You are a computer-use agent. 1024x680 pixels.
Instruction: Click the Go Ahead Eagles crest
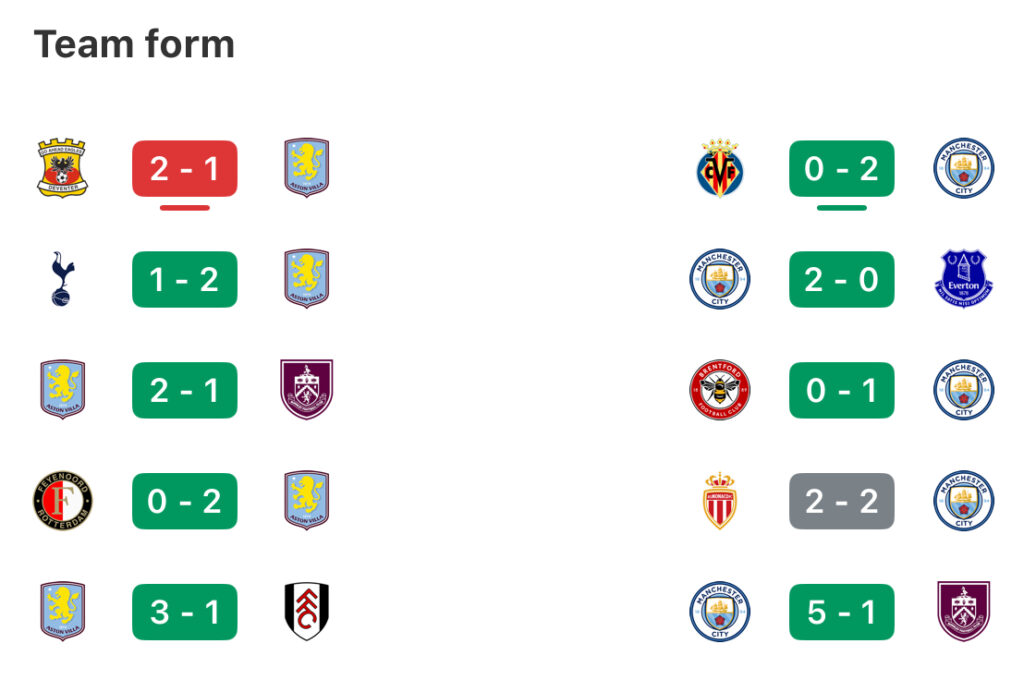coord(62,168)
